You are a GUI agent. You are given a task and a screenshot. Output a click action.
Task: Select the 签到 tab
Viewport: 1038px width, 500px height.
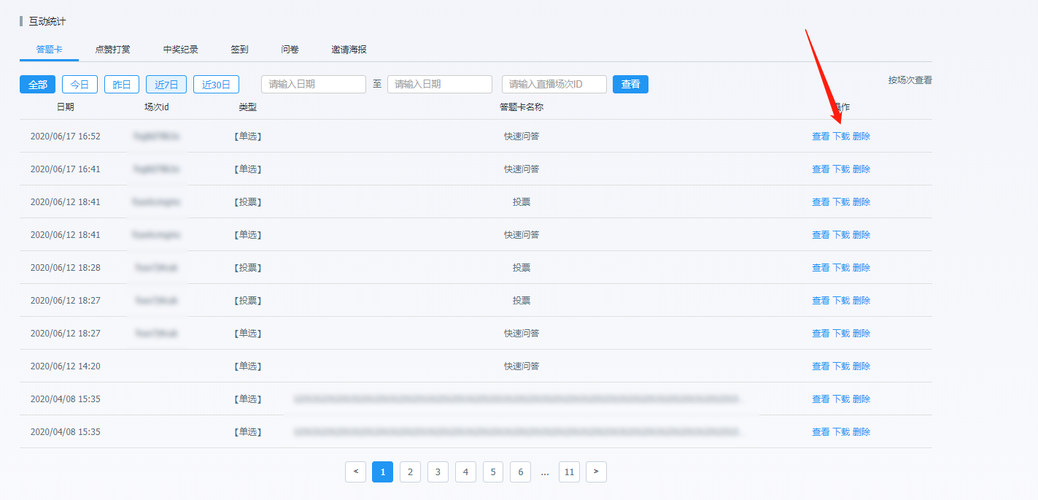point(240,49)
